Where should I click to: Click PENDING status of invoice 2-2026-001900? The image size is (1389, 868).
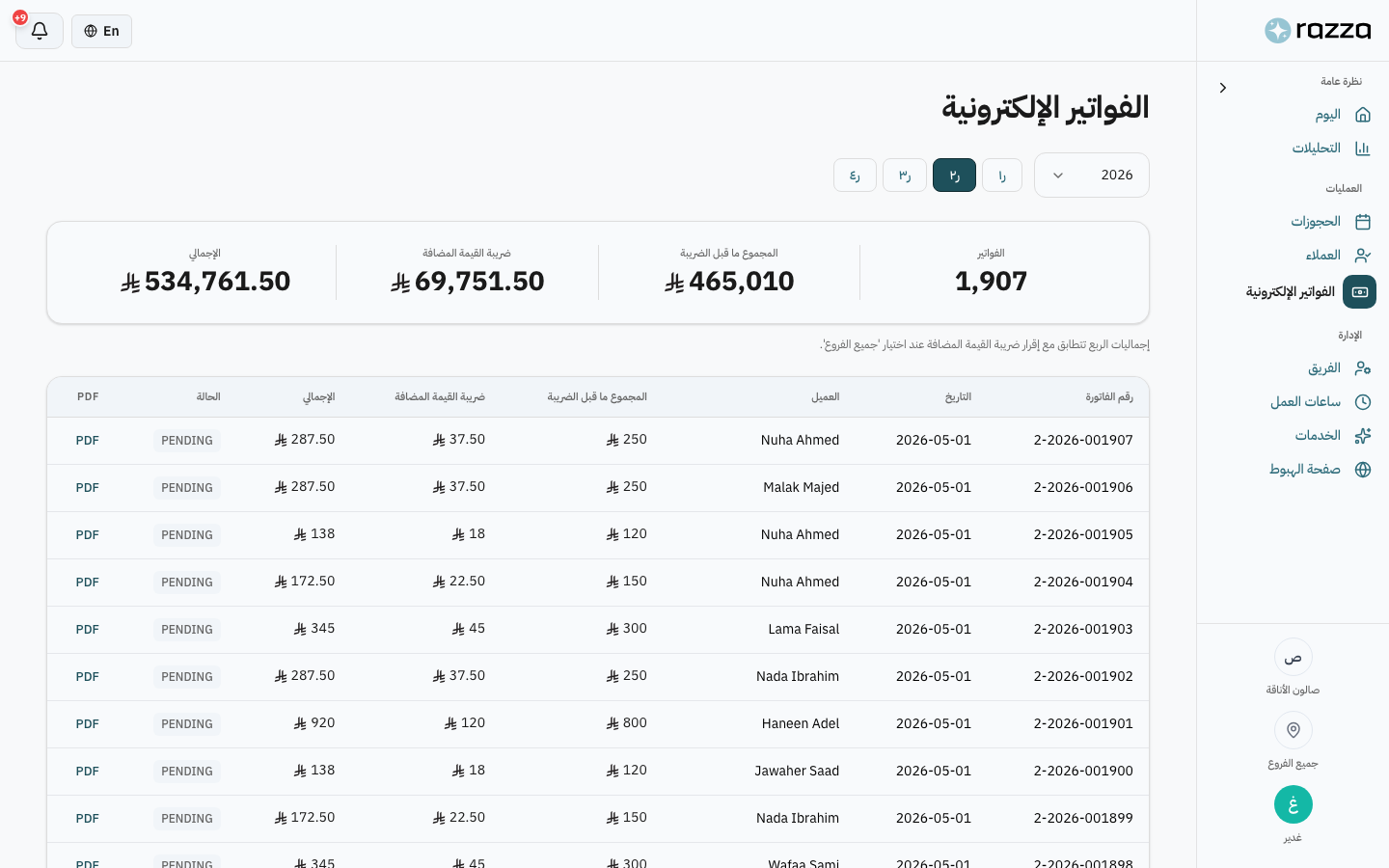tap(187, 772)
